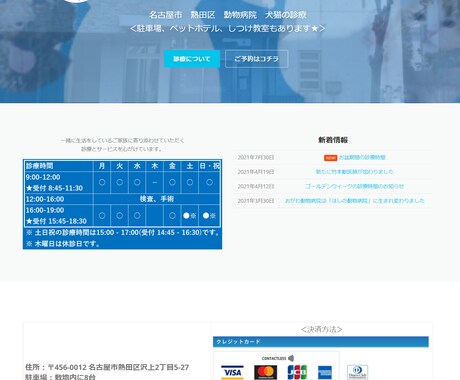Click the 住所 address line
This screenshot has height=380, width=460.
(107, 367)
